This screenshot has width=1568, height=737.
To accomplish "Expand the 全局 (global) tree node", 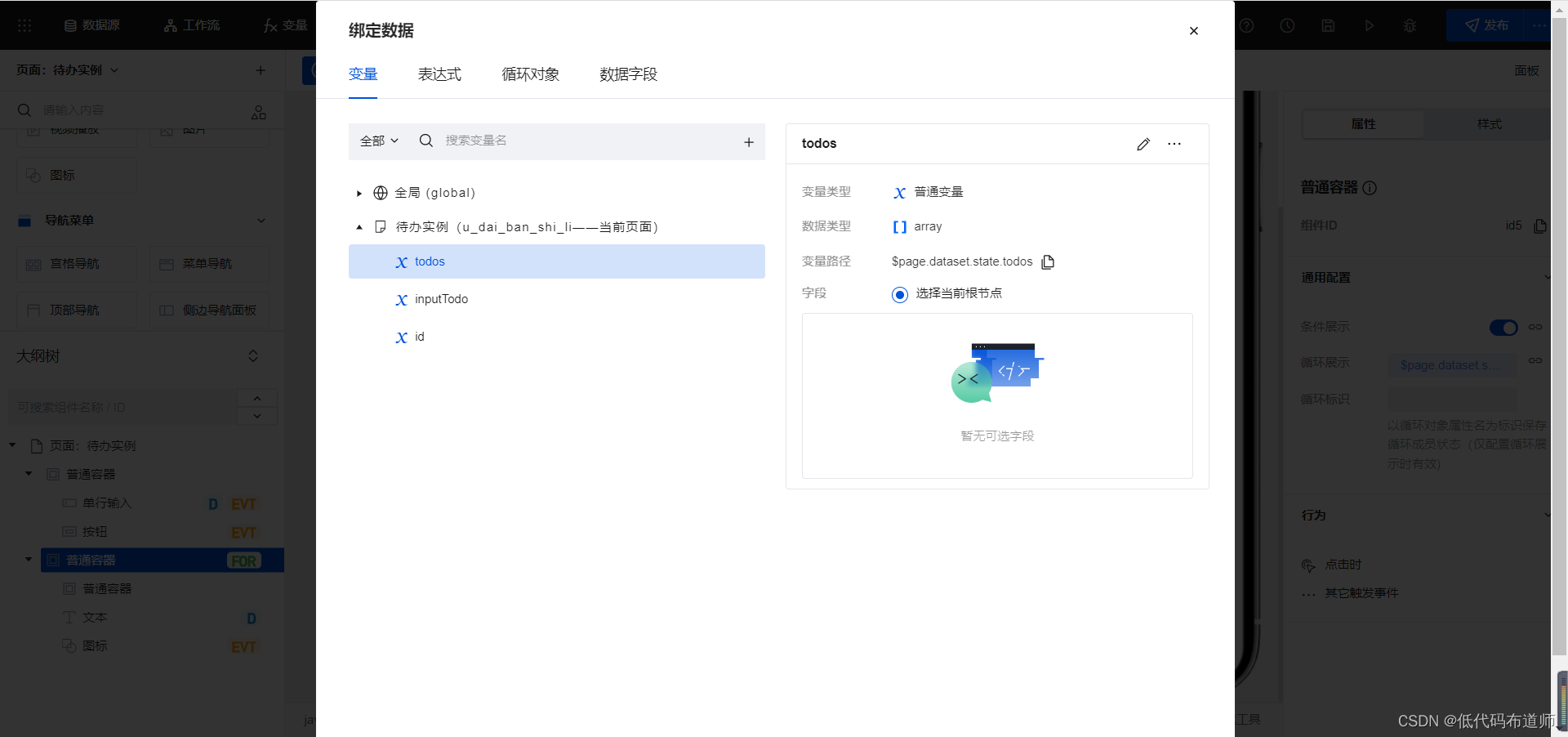I will [359, 194].
